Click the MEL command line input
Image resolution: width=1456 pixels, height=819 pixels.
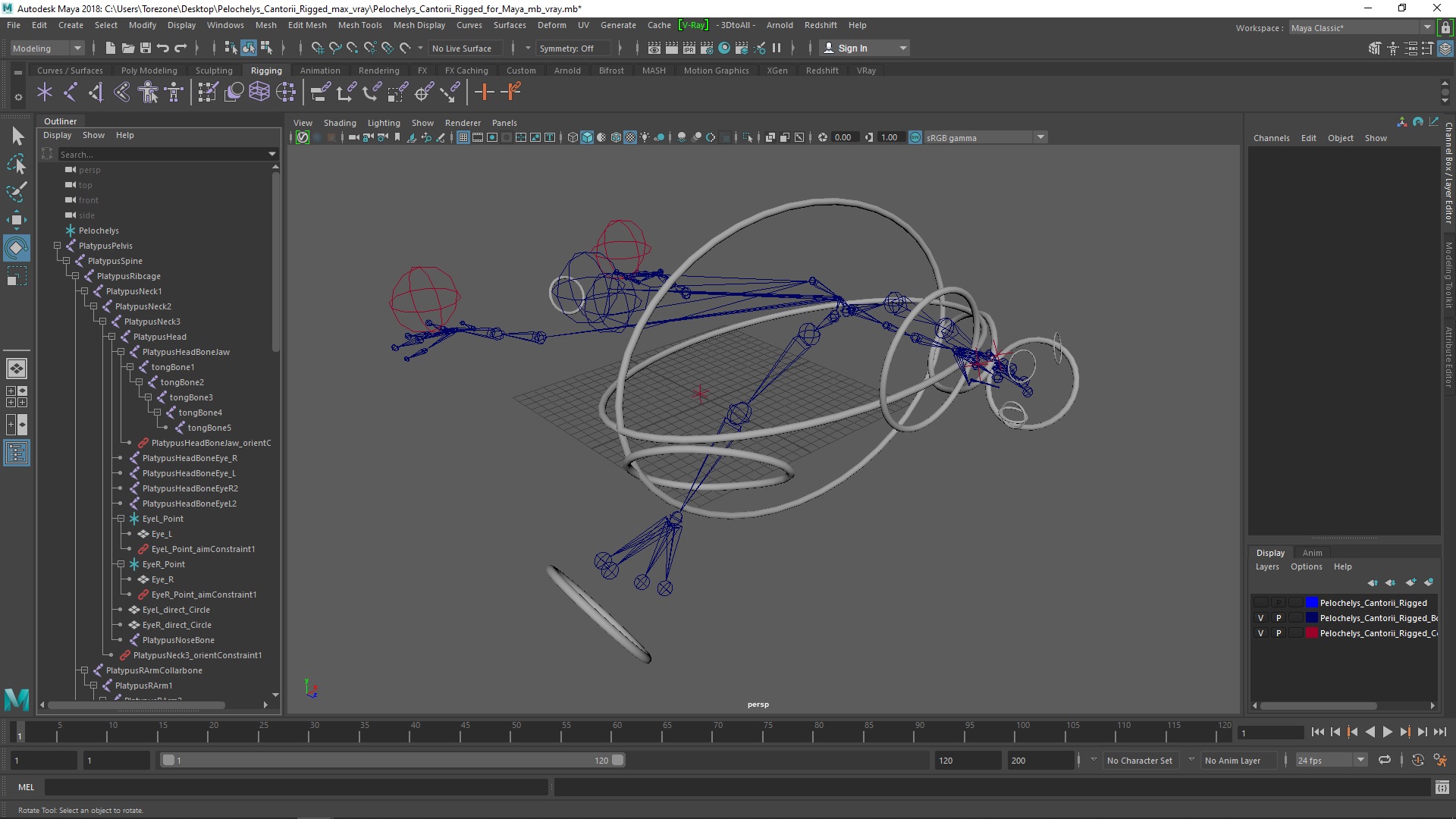click(296, 787)
